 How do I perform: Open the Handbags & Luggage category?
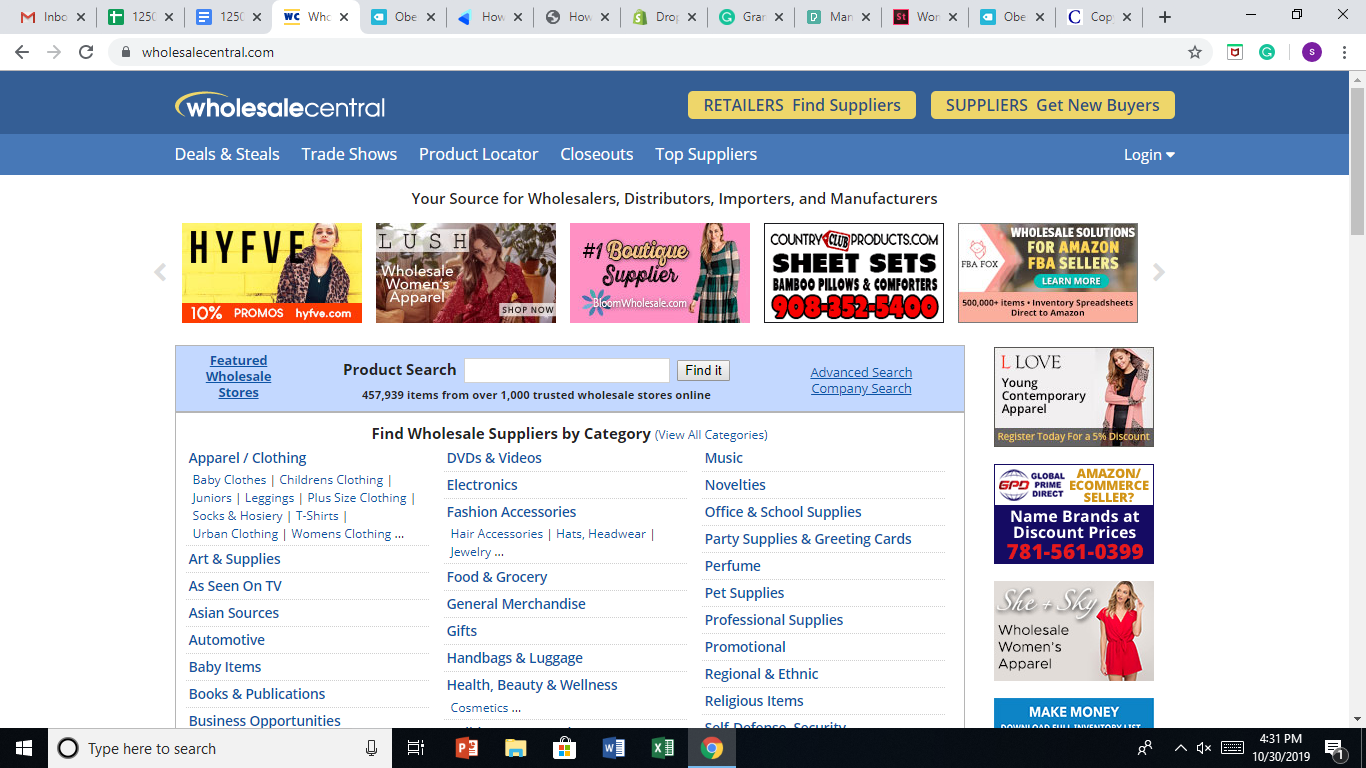click(515, 658)
